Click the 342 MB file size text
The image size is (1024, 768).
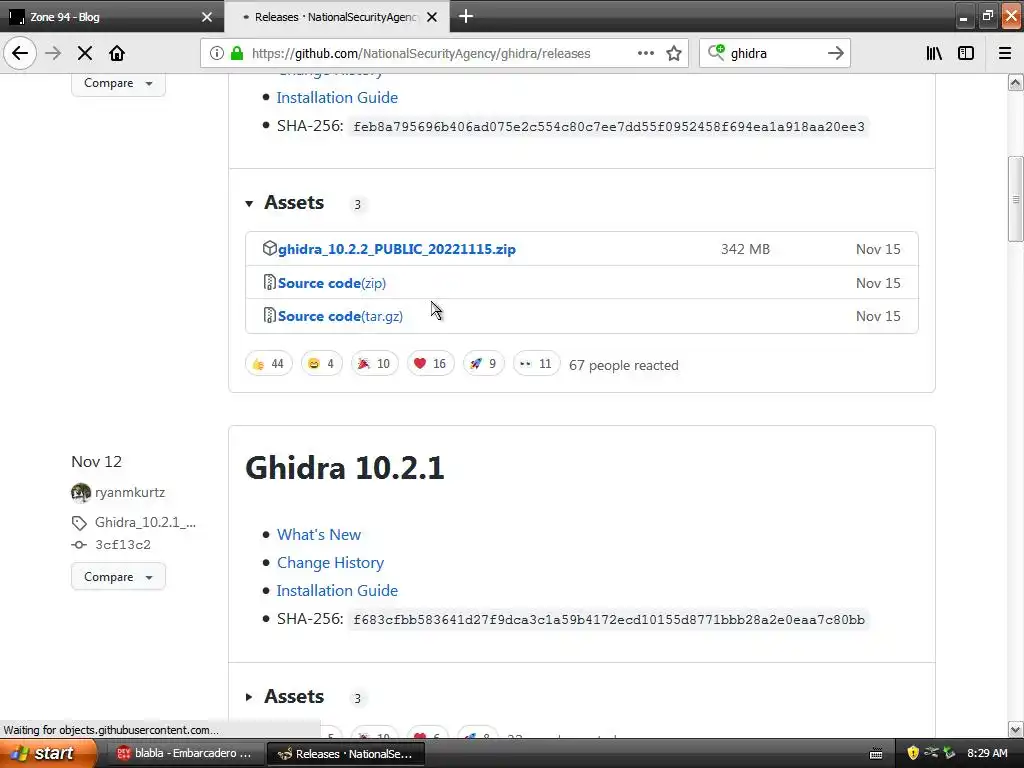[745, 249]
